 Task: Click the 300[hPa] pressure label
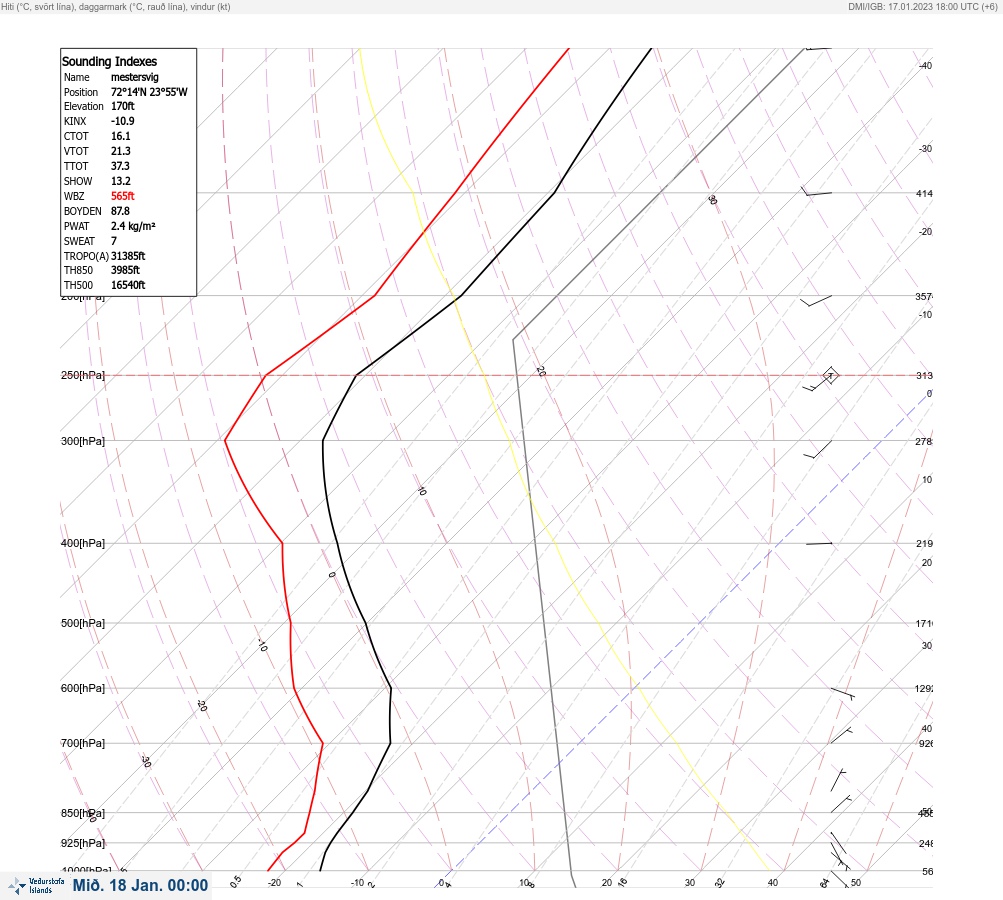83,441
